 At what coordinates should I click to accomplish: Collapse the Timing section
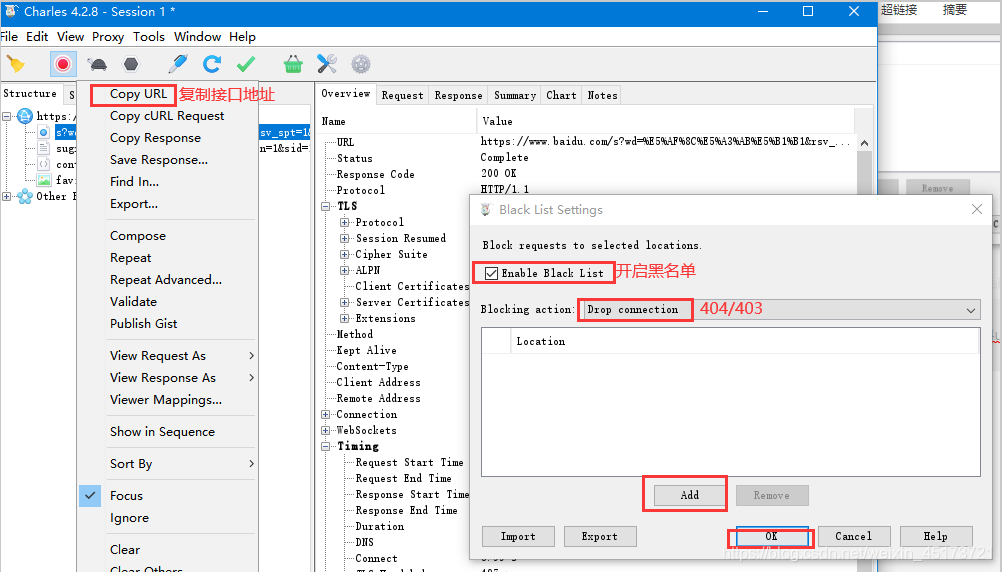point(325,447)
